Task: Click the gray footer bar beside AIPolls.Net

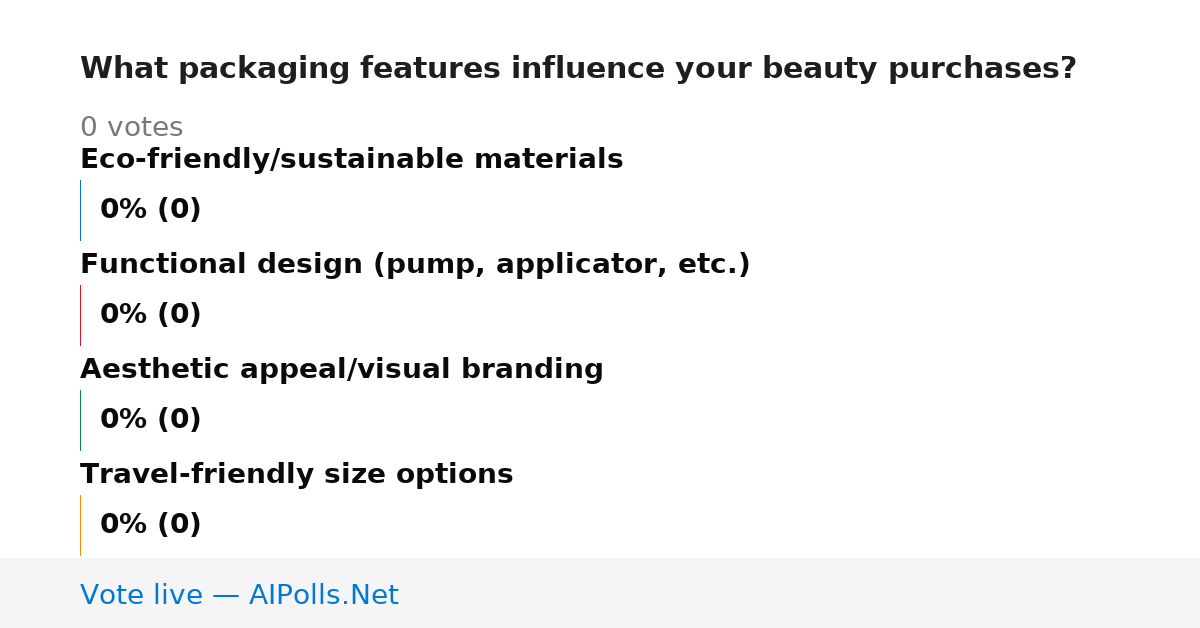Action: (x=800, y=593)
